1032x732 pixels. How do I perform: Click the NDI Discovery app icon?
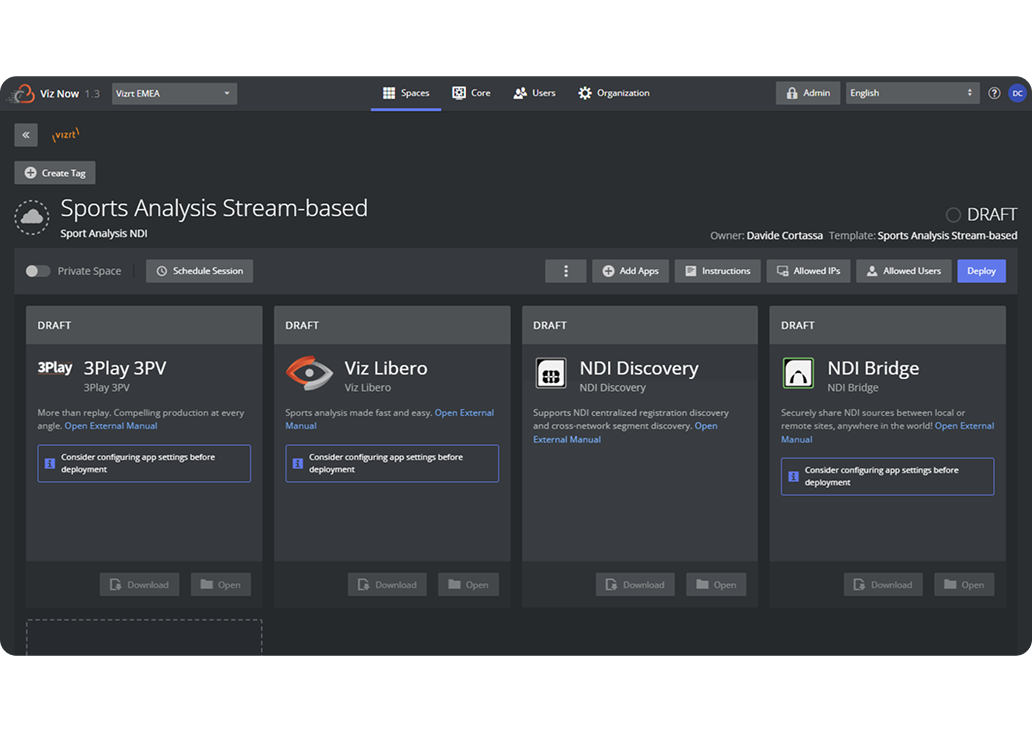pyautogui.click(x=550, y=374)
